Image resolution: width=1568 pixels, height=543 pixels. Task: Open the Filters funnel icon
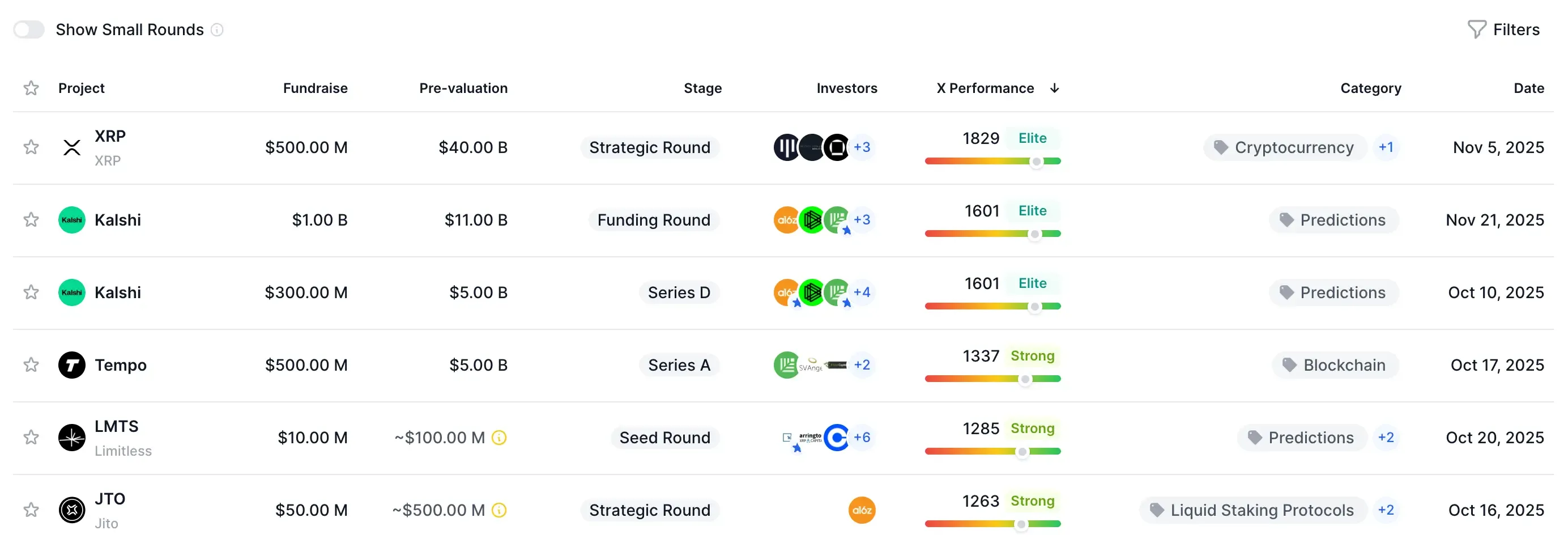tap(1476, 29)
